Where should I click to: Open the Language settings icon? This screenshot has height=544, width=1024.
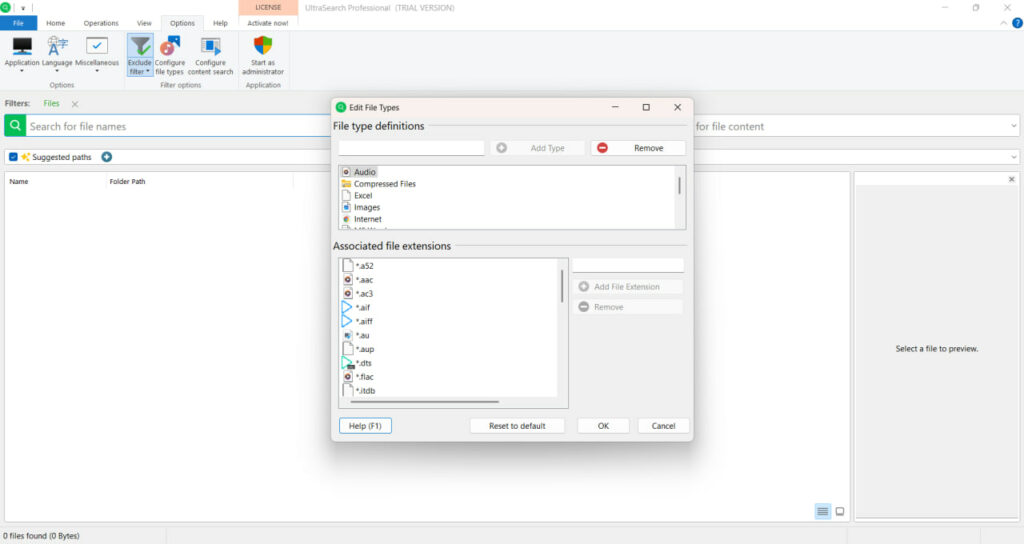tap(57, 46)
